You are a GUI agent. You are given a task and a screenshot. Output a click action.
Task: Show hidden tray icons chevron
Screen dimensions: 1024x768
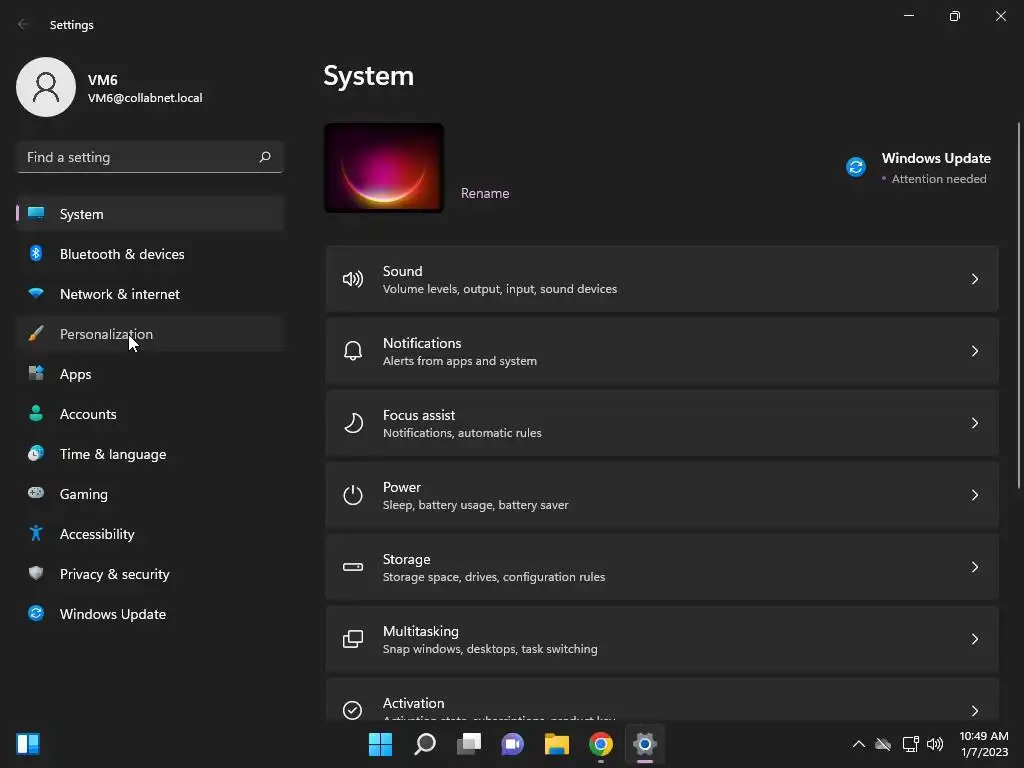[x=859, y=744]
